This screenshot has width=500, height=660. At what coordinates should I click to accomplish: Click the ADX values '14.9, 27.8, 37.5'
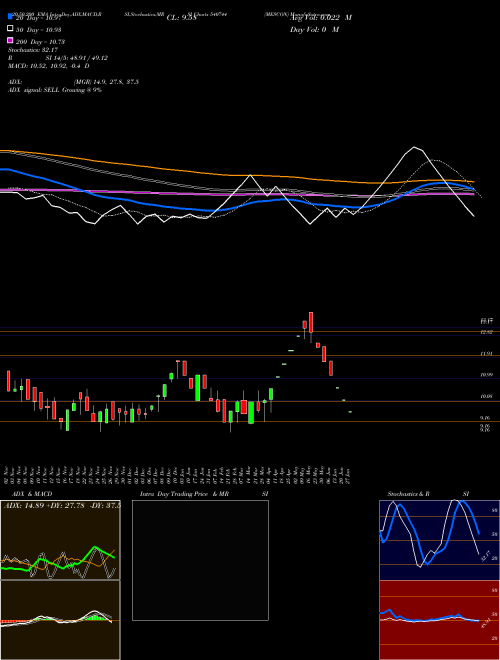click(116, 82)
